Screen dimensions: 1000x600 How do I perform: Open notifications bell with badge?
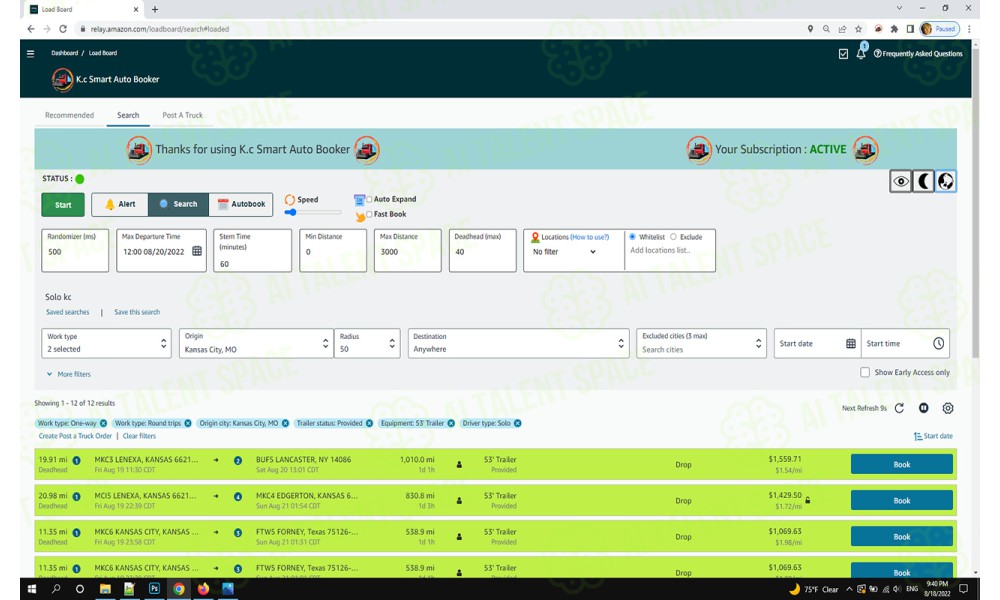point(861,53)
